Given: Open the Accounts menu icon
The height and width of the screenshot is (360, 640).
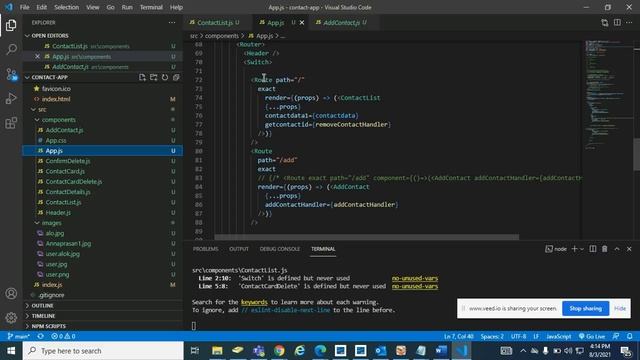Looking at the screenshot, I should (x=11, y=293).
